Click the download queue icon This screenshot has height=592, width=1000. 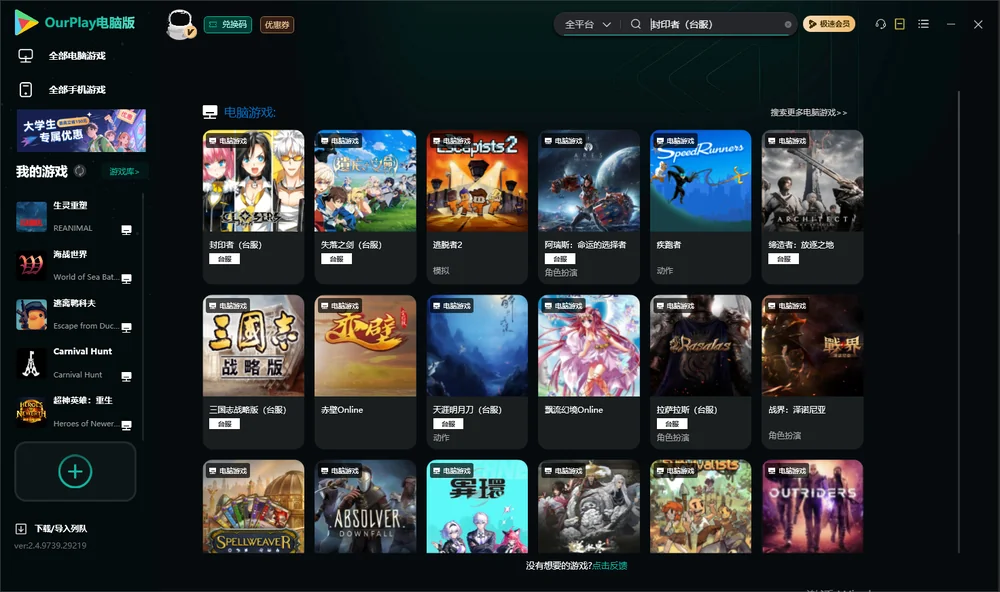pos(21,528)
